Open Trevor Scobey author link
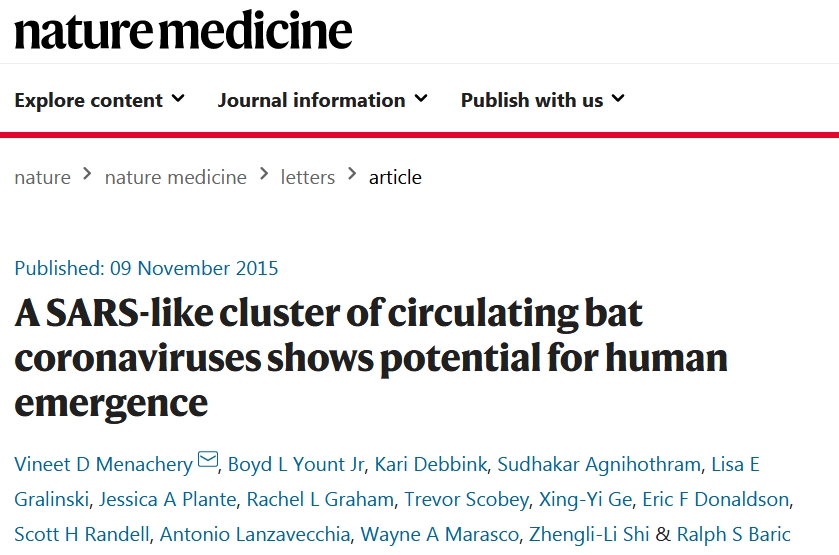 (x=465, y=499)
